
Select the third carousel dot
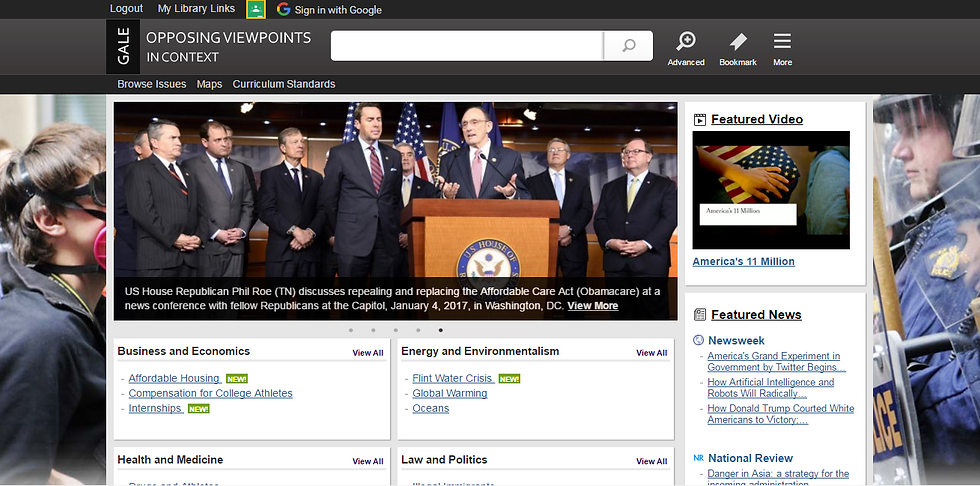coord(396,330)
